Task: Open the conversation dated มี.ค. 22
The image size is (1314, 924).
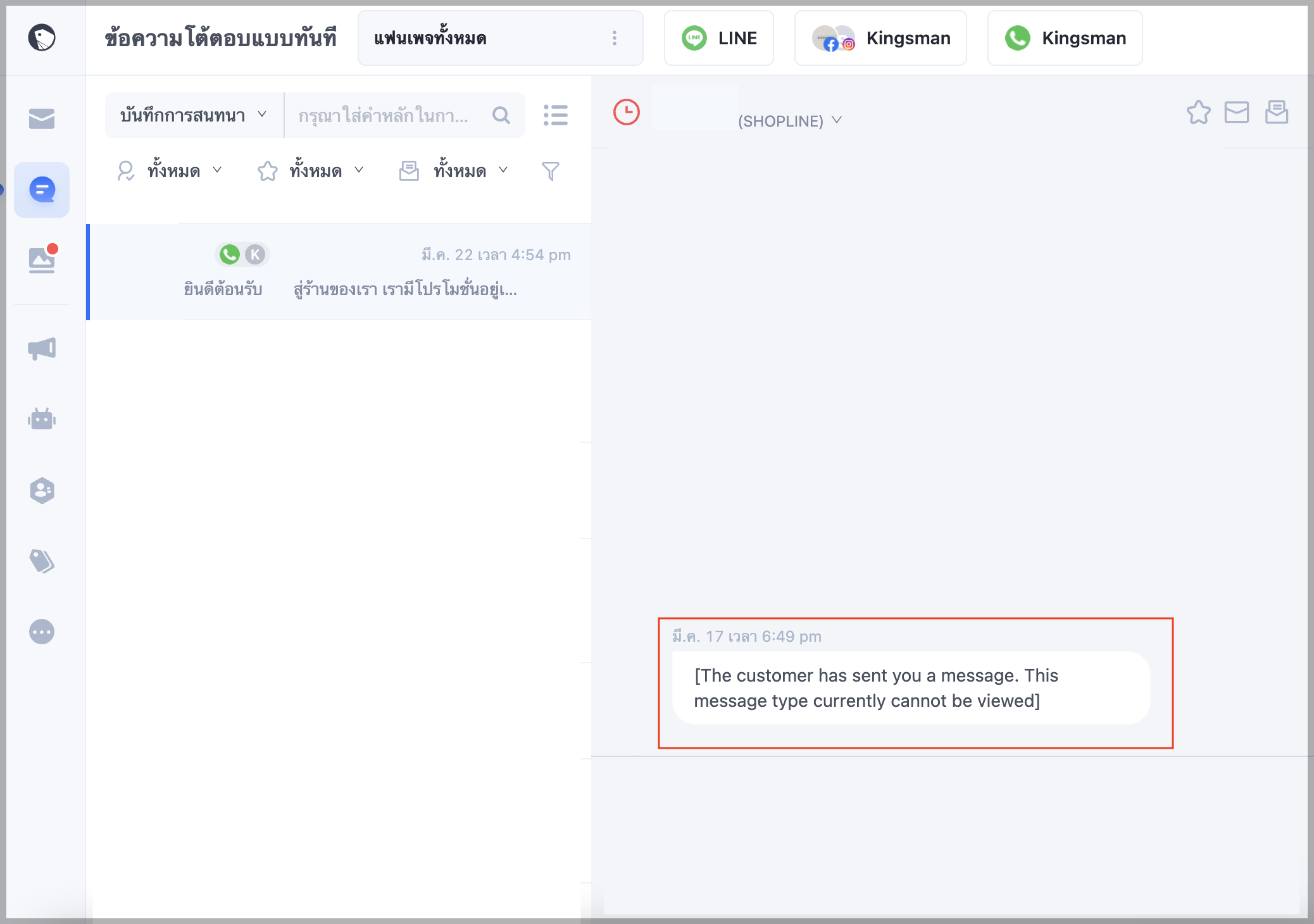Action: (339, 272)
